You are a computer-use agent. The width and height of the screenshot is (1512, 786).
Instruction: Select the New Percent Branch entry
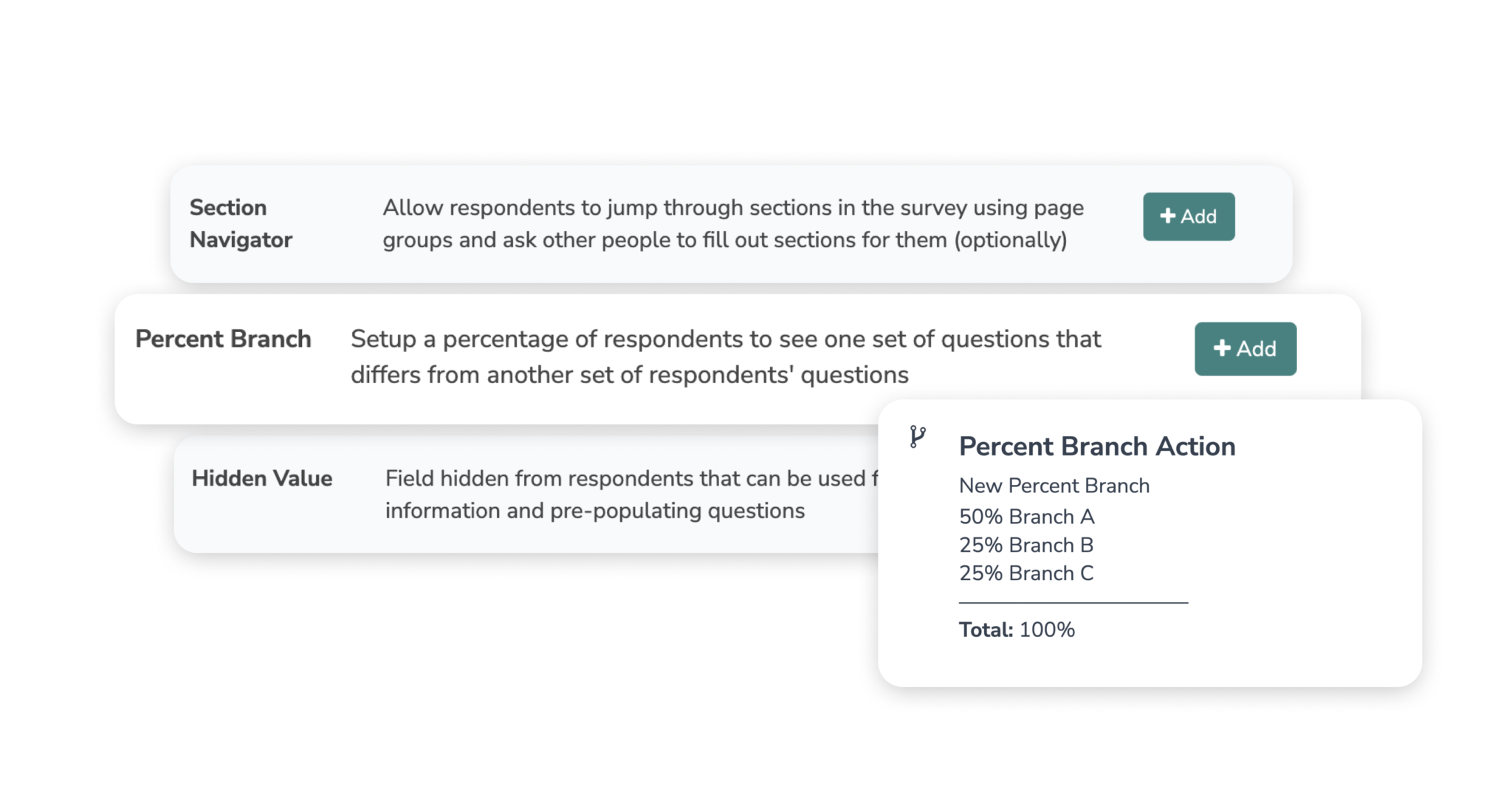[x=1054, y=486]
